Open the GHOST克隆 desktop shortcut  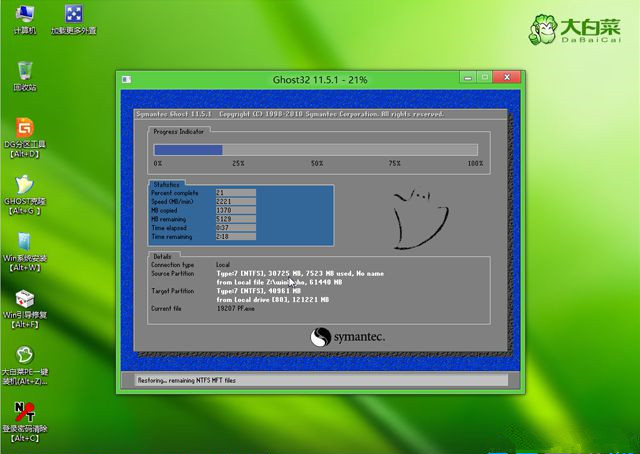click(25, 187)
